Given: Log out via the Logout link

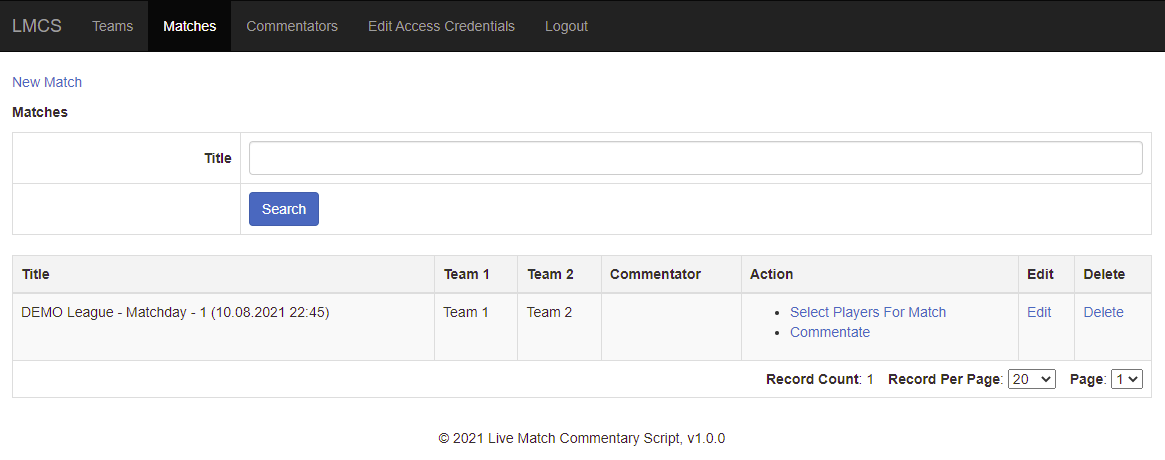Looking at the screenshot, I should click(x=566, y=26).
